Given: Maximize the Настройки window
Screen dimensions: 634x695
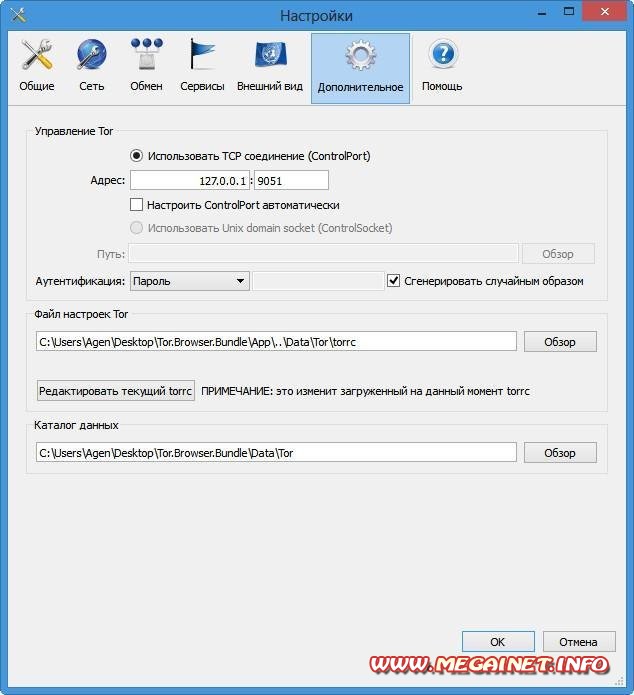Looking at the screenshot, I should click(568, 12).
